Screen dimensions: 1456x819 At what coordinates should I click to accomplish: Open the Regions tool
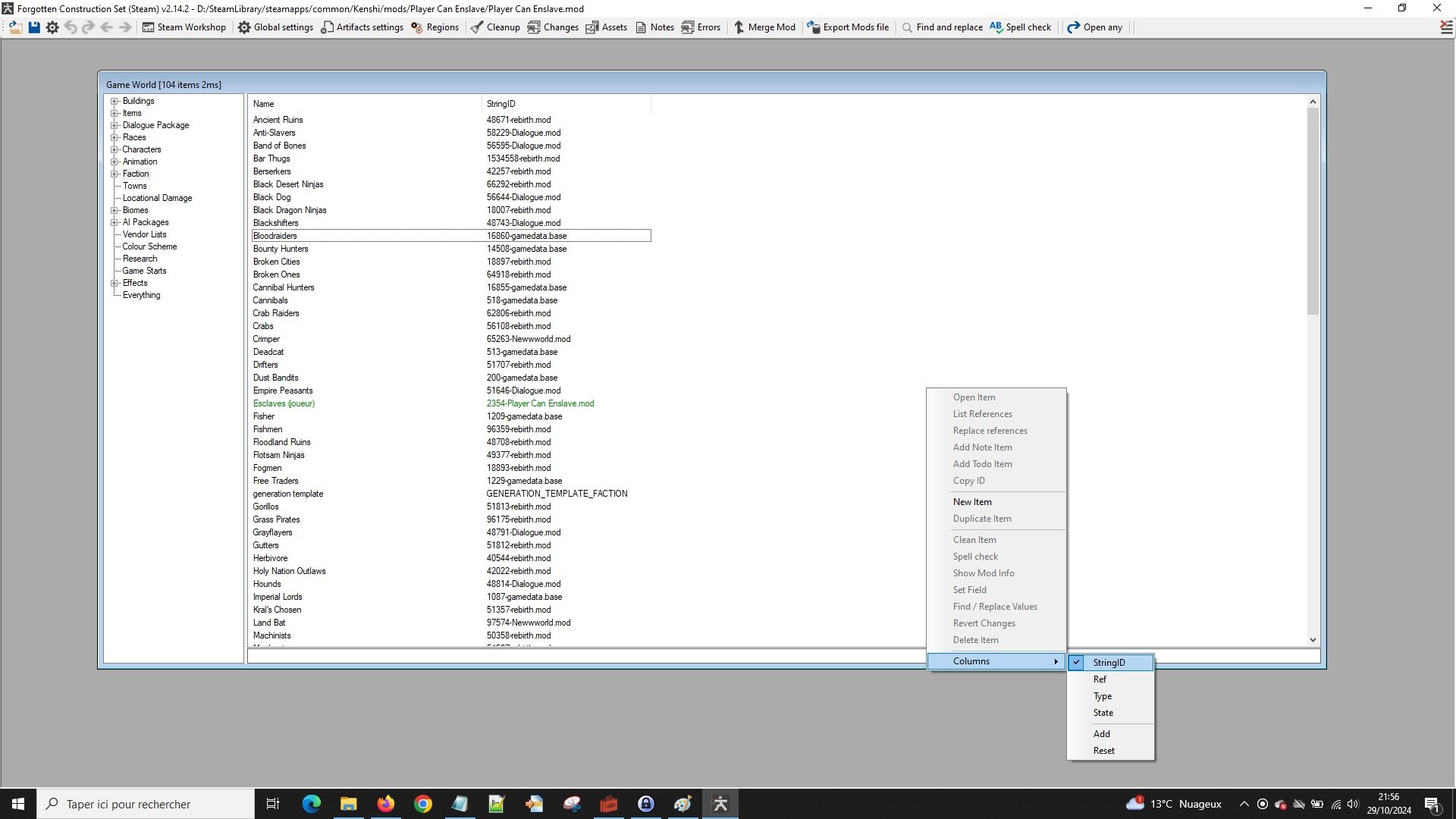[435, 27]
